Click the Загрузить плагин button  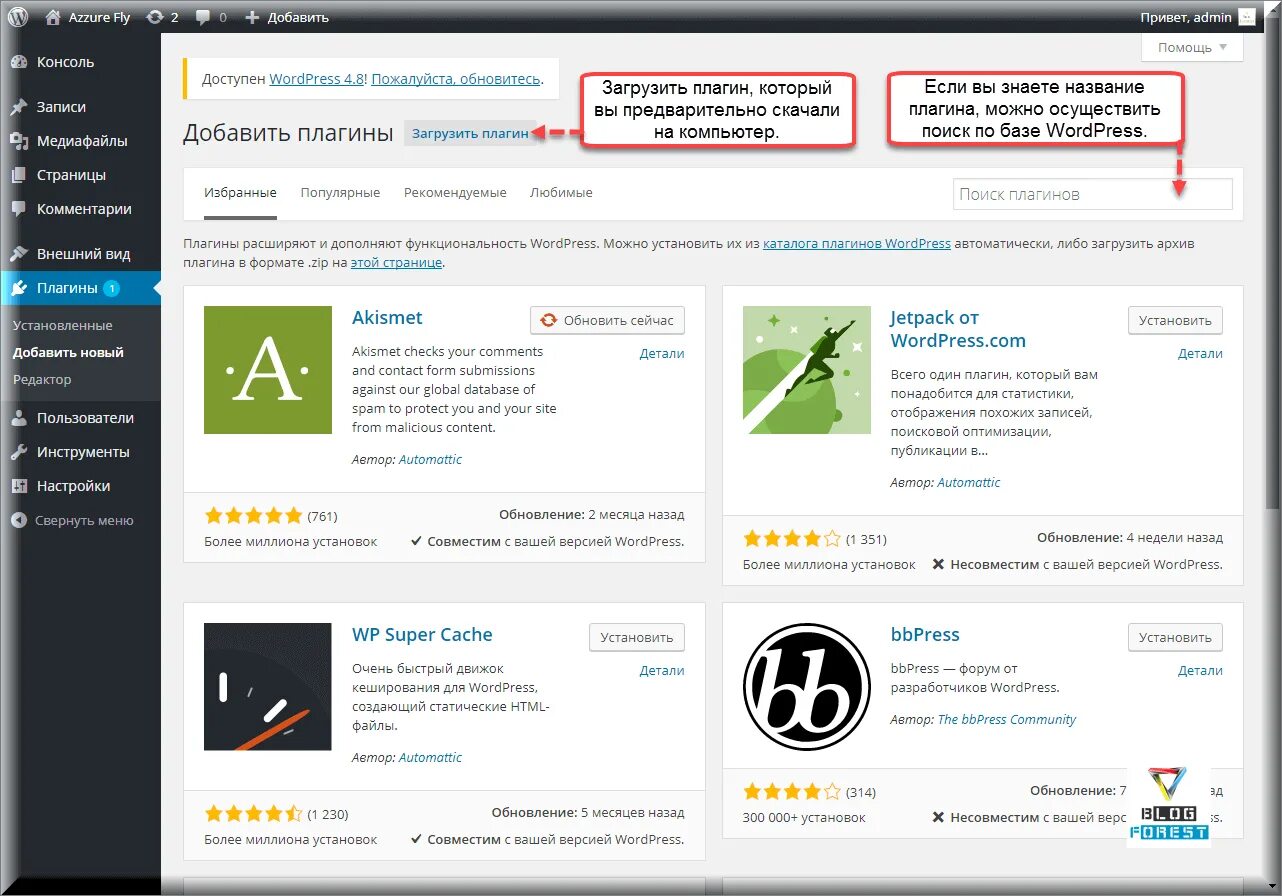[470, 133]
